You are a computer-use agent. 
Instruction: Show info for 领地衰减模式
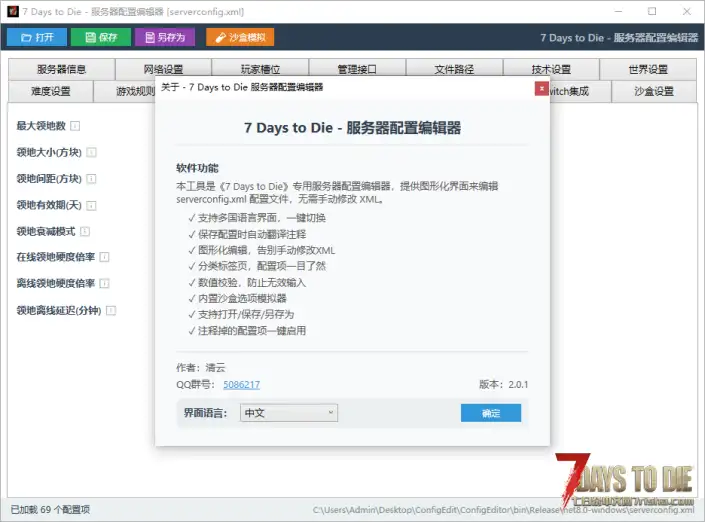click(85, 231)
